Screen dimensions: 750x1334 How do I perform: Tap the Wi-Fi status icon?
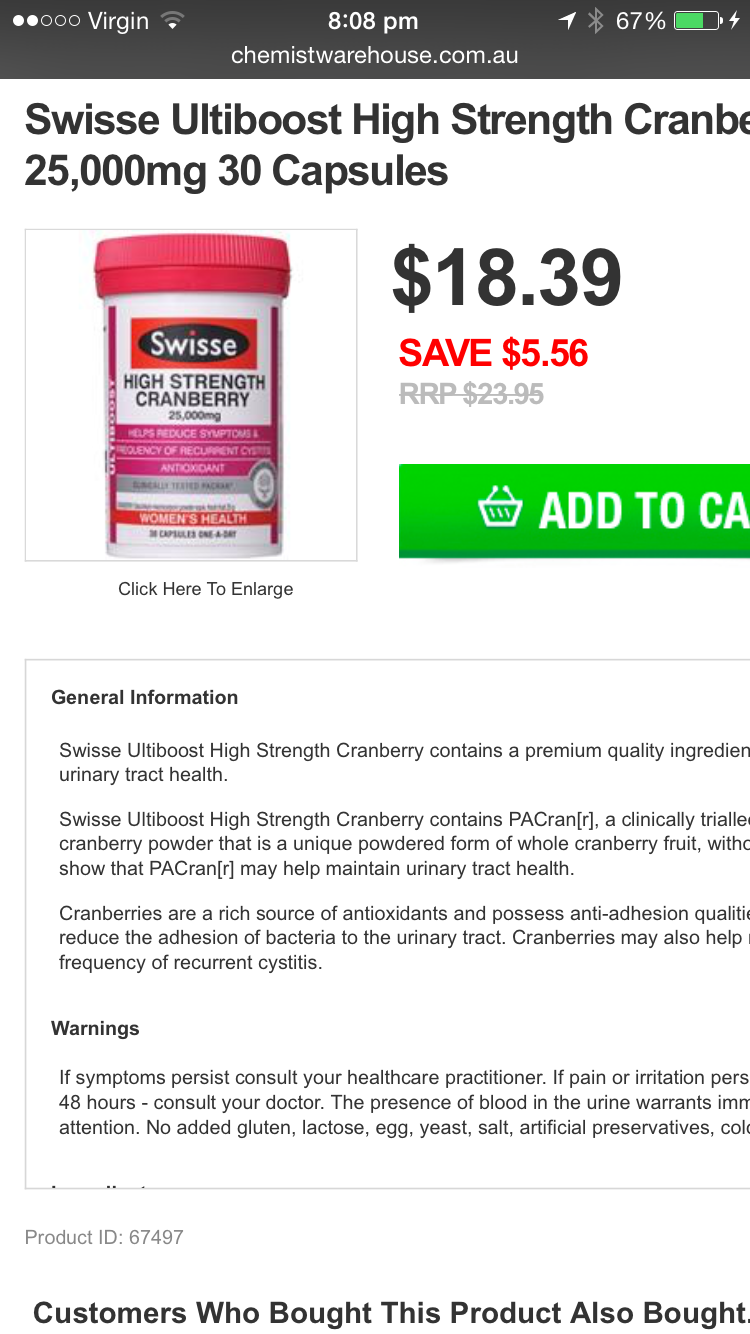tap(173, 20)
